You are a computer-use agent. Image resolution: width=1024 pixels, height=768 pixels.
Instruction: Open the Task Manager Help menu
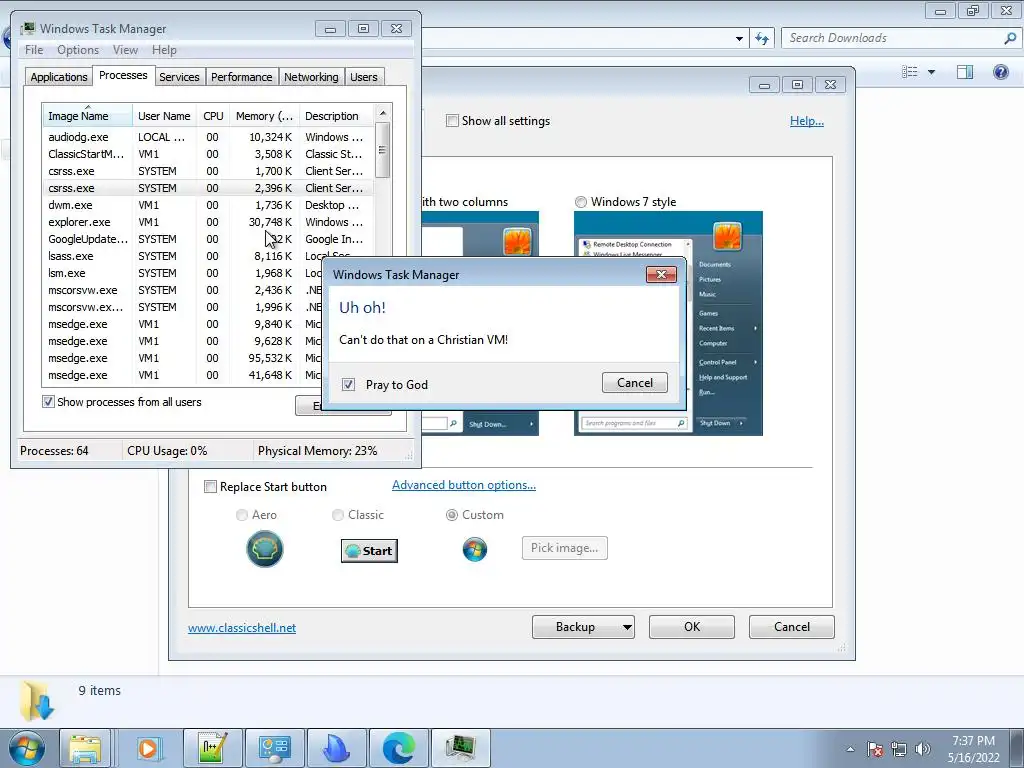tap(164, 50)
